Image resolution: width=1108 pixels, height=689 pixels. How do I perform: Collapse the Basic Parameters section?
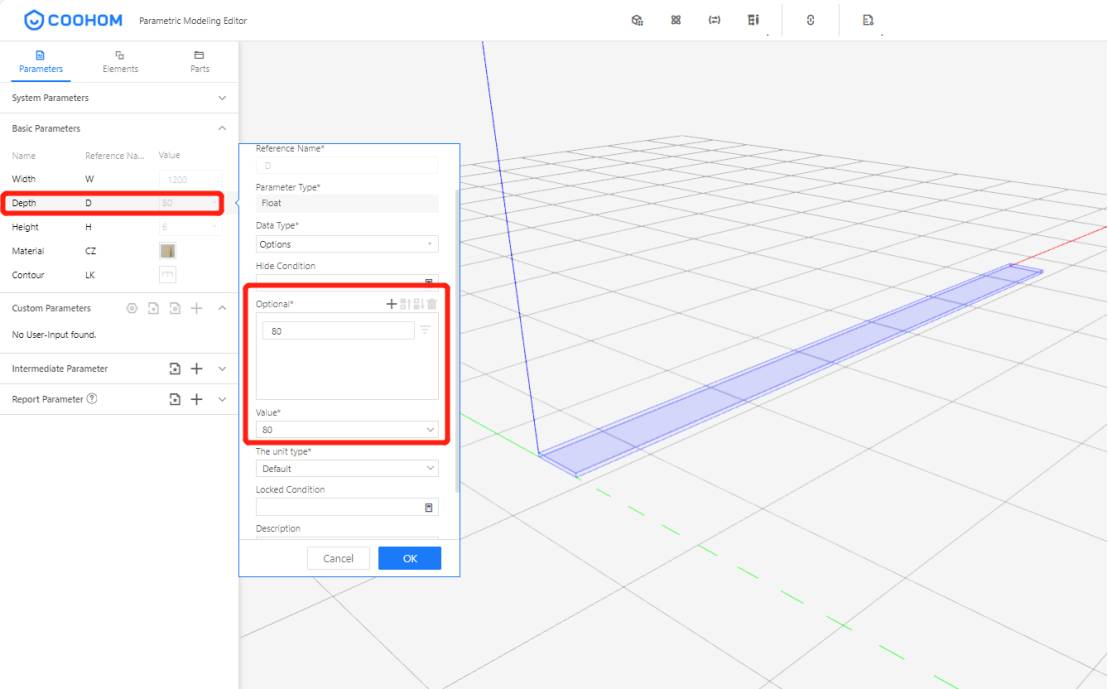point(222,128)
